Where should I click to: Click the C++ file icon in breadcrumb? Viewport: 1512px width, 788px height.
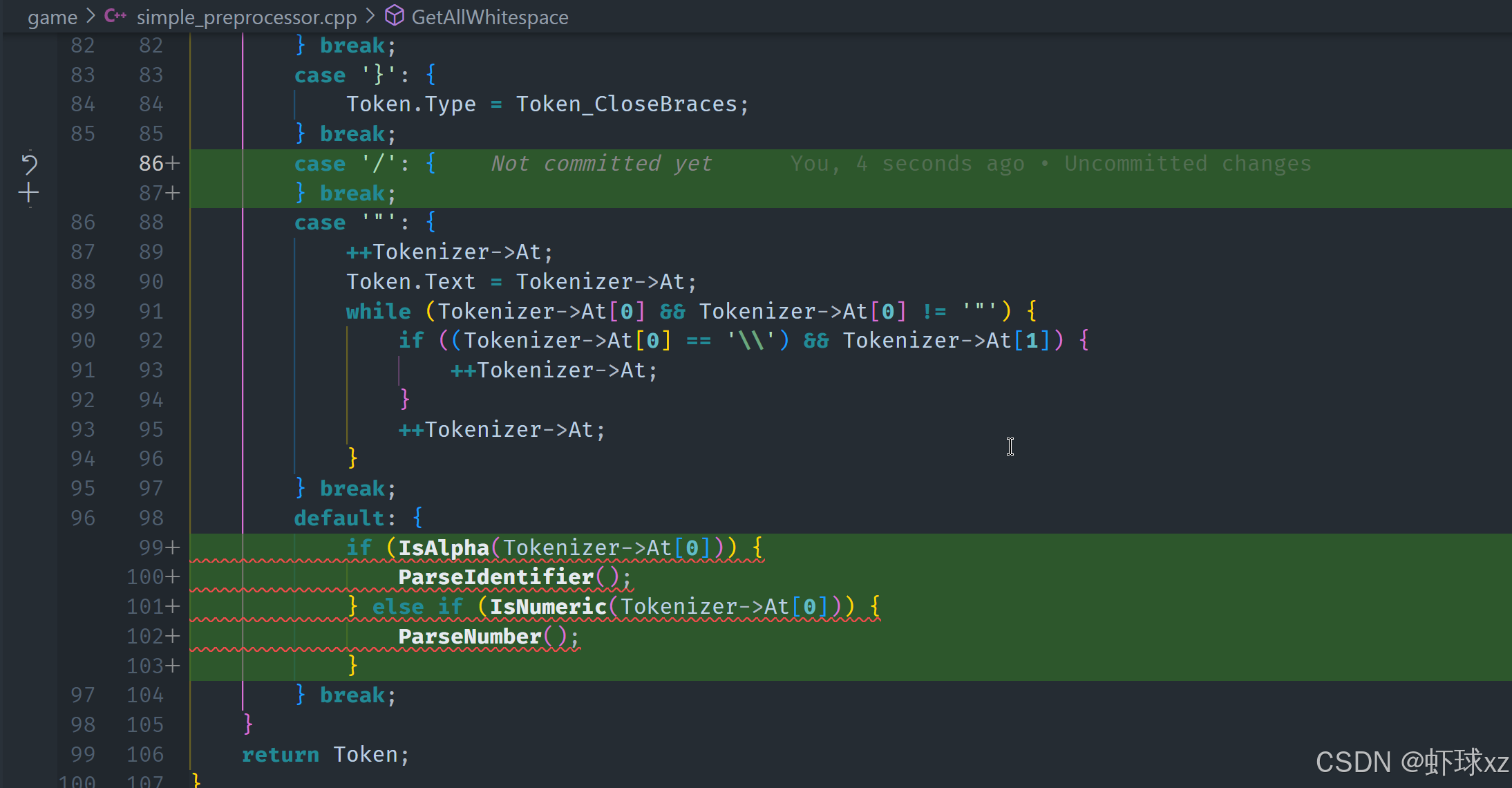pyautogui.click(x=115, y=16)
